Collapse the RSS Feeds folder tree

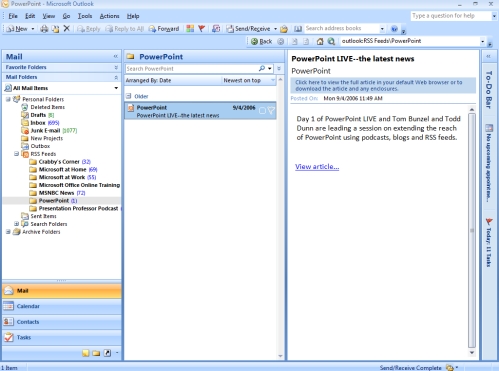click(x=16, y=154)
